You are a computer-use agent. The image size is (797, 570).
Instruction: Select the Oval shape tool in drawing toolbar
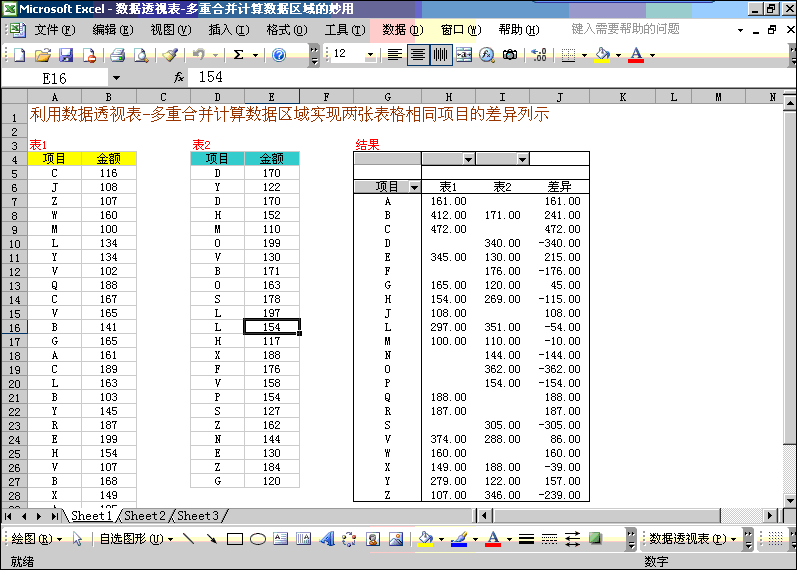[257, 539]
